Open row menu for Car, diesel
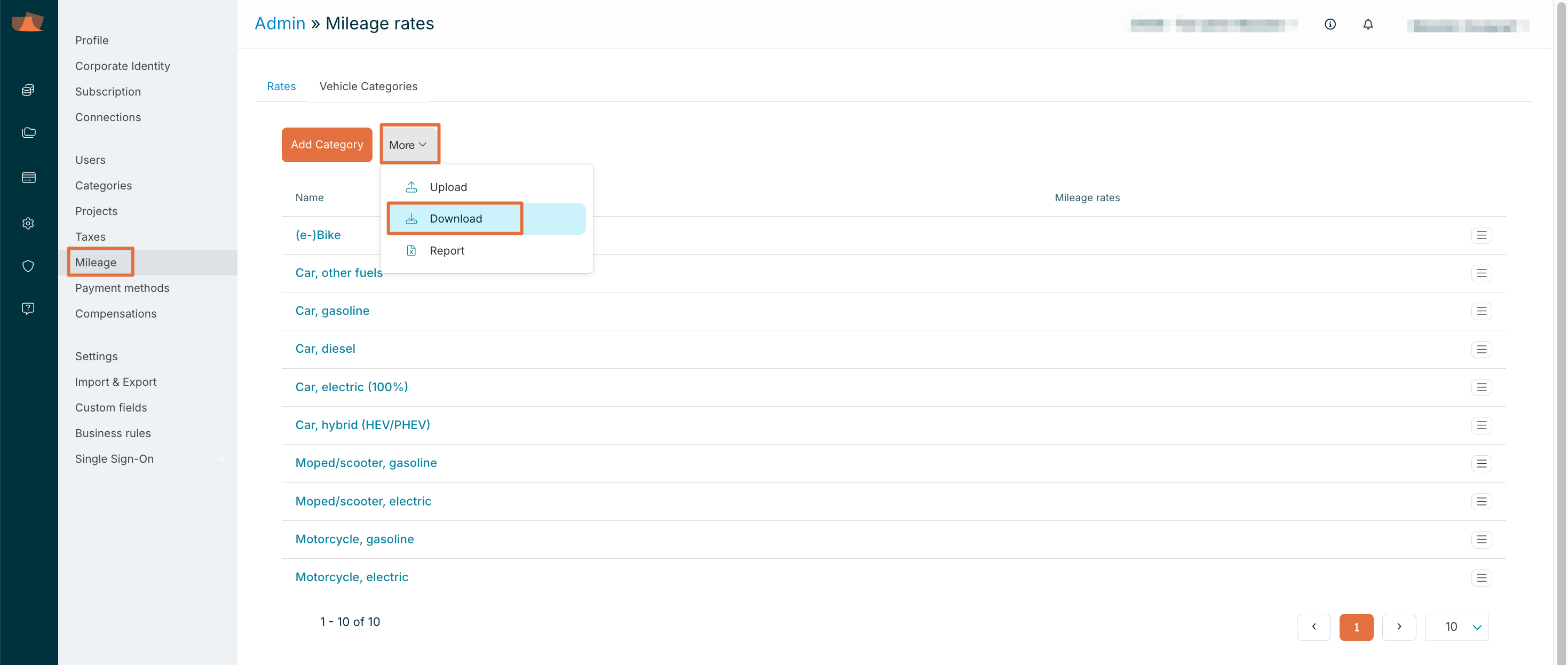This screenshot has width=1568, height=665. (x=1481, y=349)
